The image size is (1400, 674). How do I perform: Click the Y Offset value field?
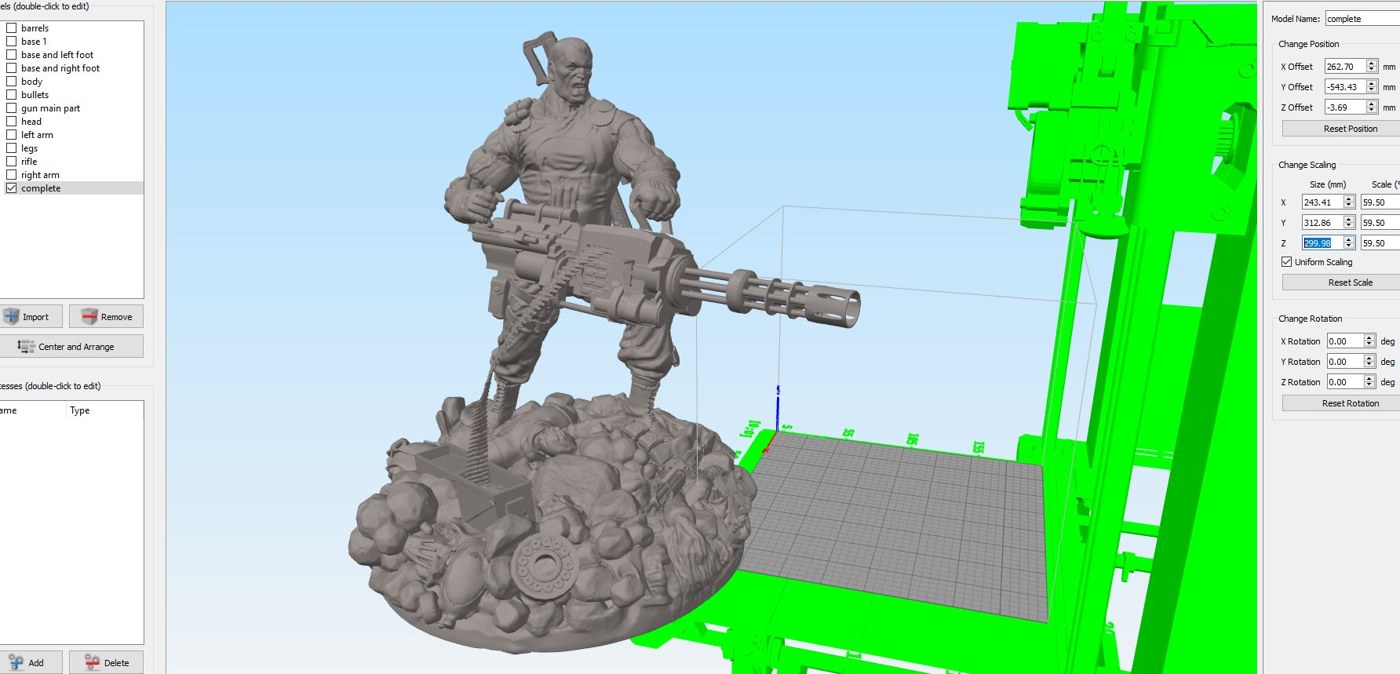click(x=1344, y=87)
